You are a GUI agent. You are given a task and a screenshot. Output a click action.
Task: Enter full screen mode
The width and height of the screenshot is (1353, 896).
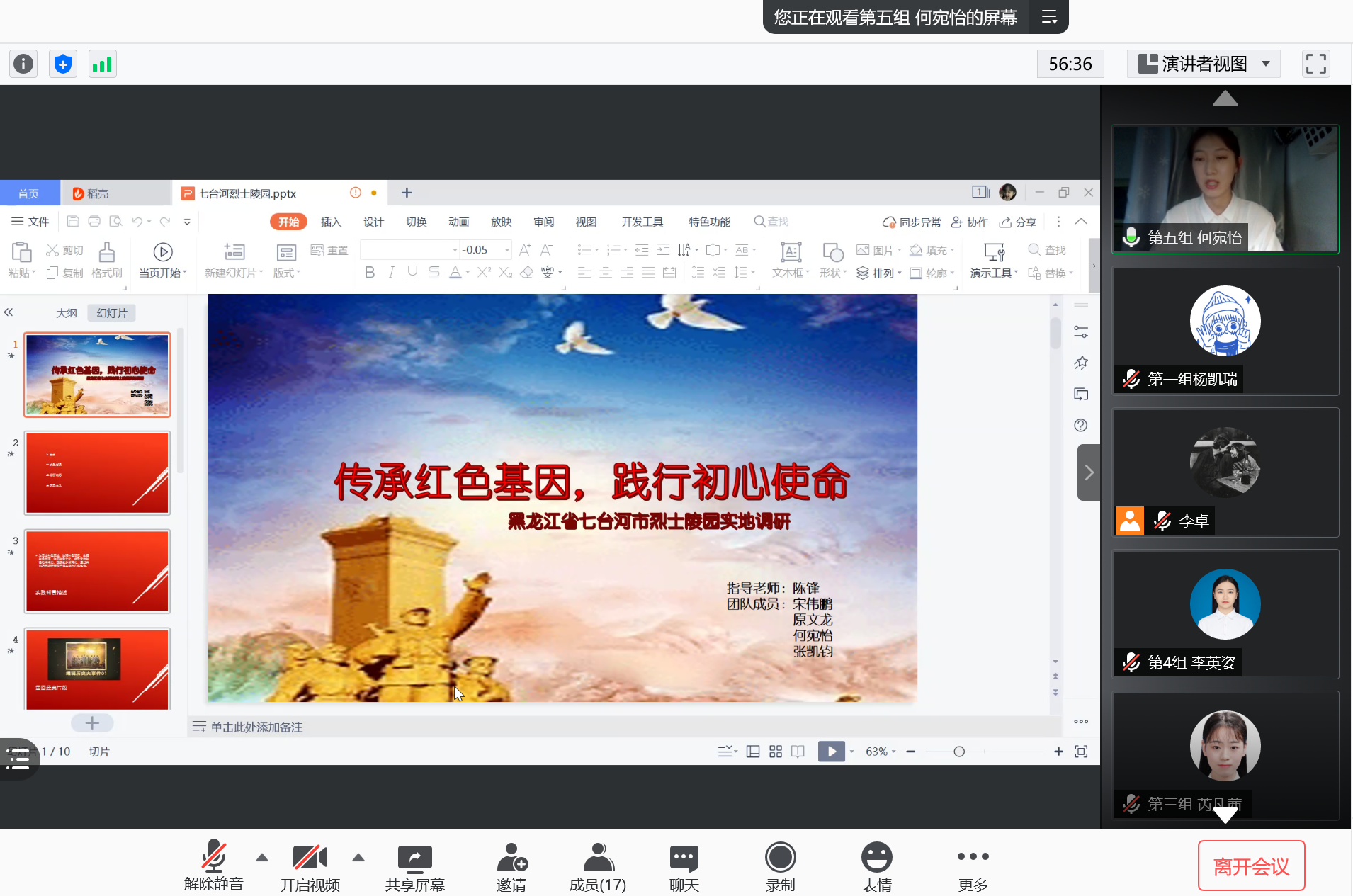click(1315, 64)
